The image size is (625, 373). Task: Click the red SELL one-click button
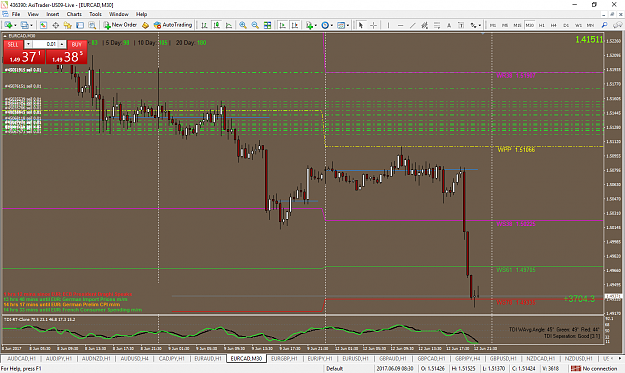point(24,52)
